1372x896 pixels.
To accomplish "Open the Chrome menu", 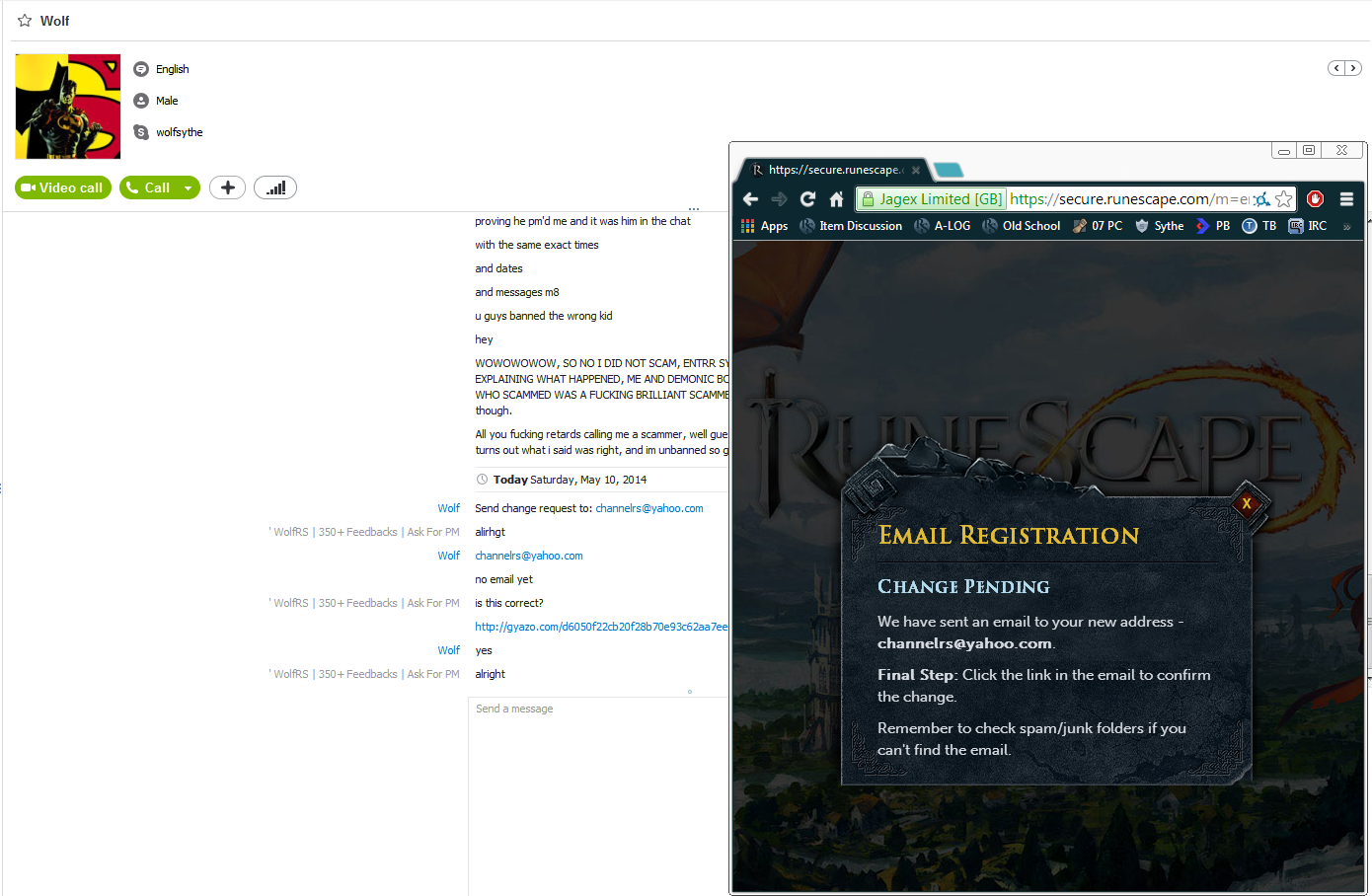I will [1346, 199].
